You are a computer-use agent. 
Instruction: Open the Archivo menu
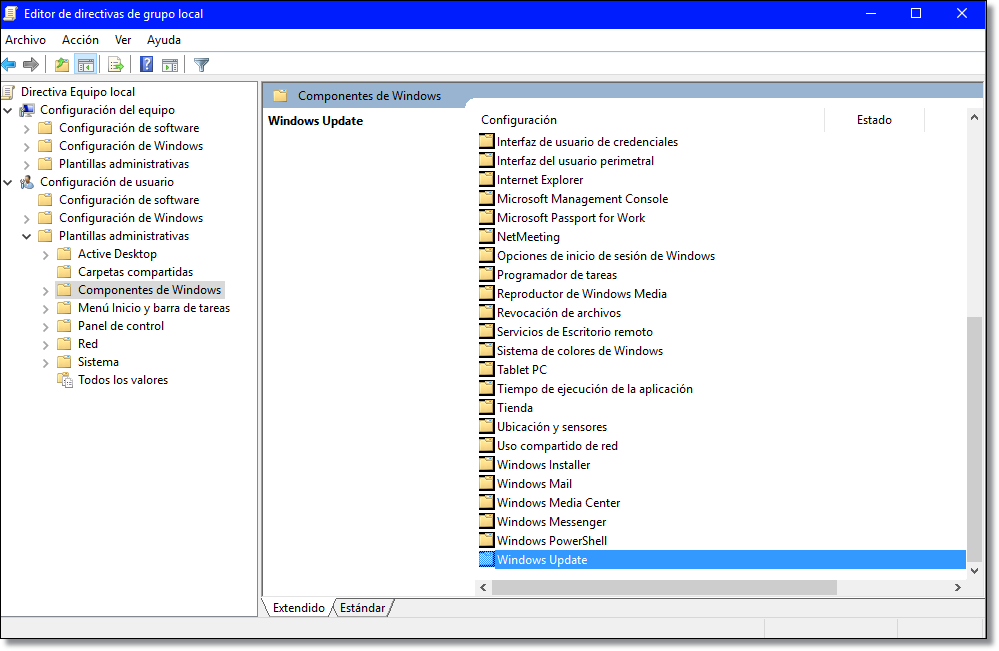click(25, 39)
